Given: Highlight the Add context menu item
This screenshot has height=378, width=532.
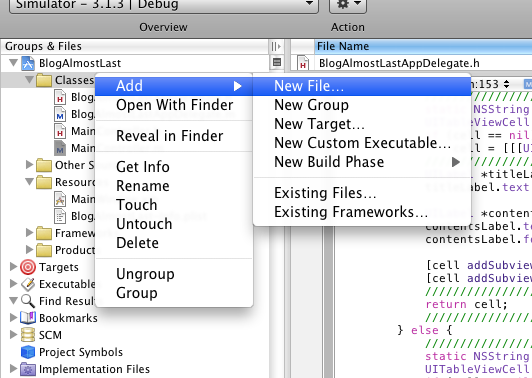Looking at the screenshot, I should (174, 86).
